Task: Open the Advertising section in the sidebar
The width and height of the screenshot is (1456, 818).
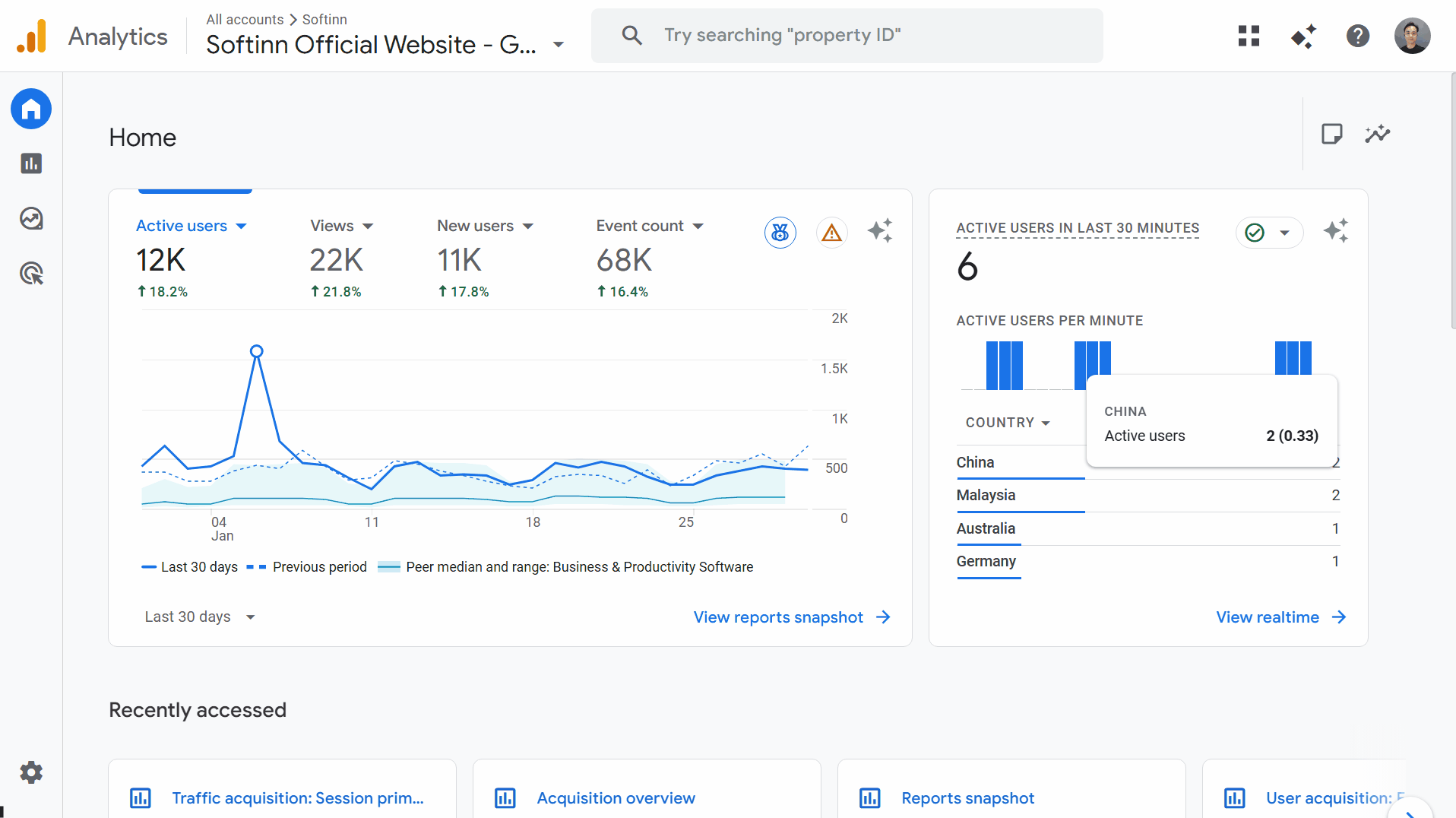Action: tap(30, 274)
